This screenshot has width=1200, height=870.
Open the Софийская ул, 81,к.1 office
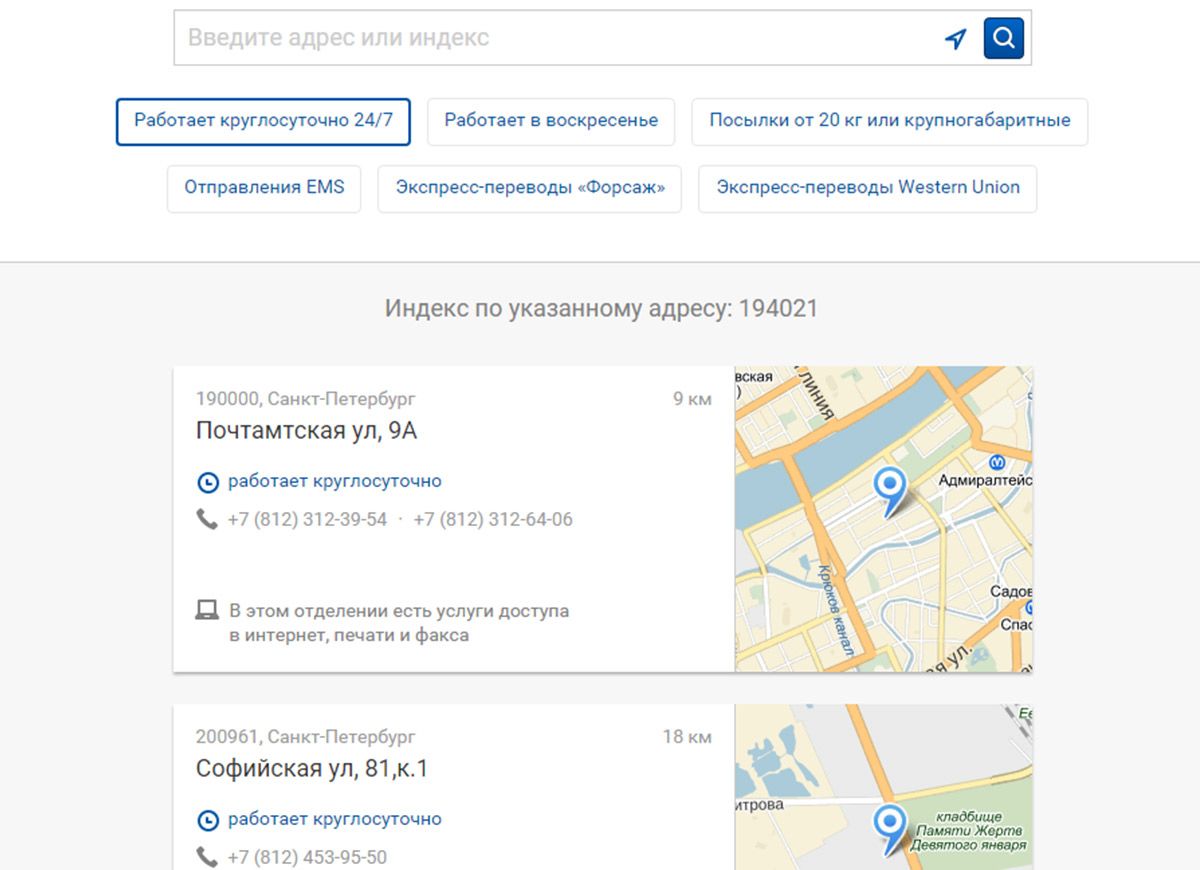pos(312,769)
